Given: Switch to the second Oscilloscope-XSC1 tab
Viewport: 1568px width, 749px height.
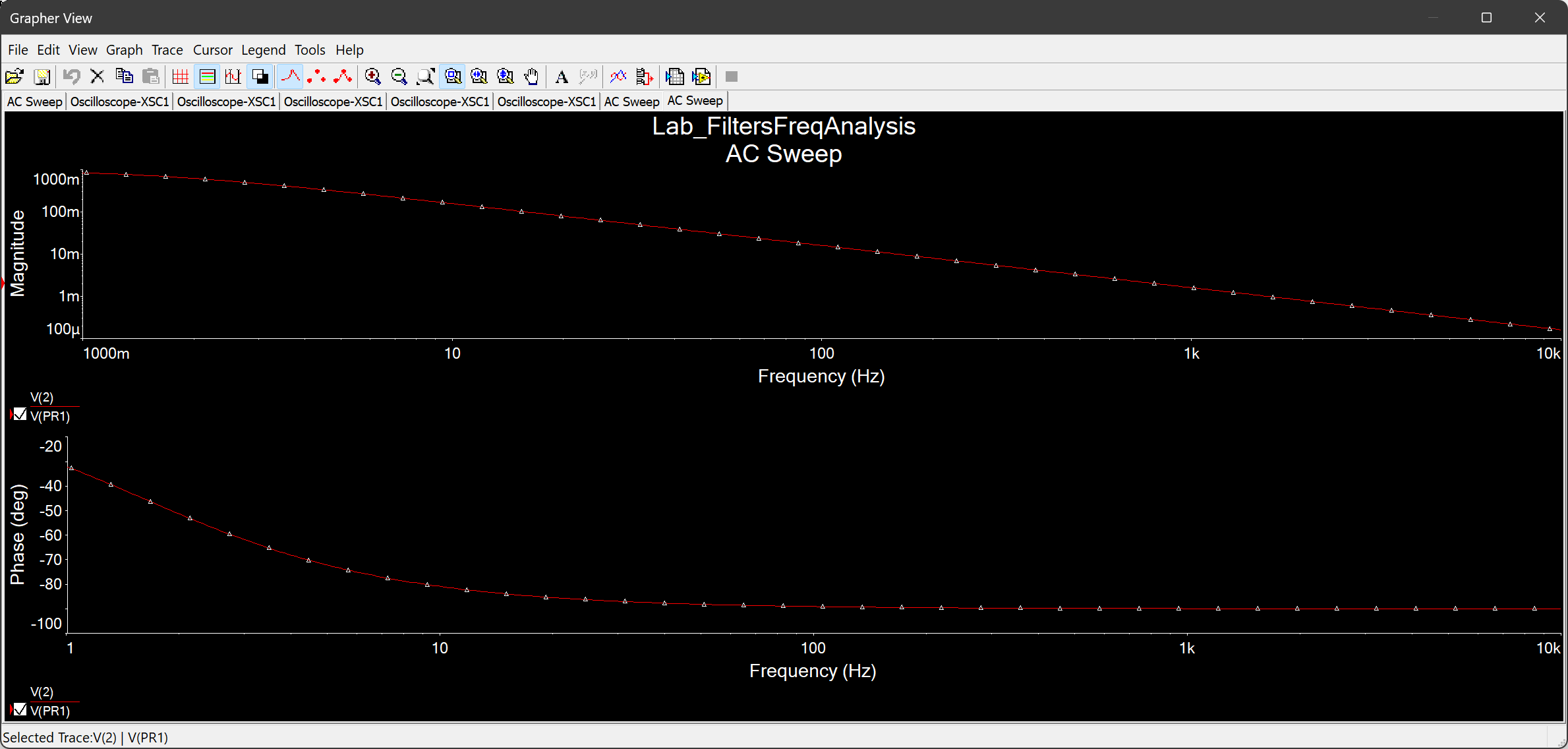Looking at the screenshot, I should click(x=226, y=102).
